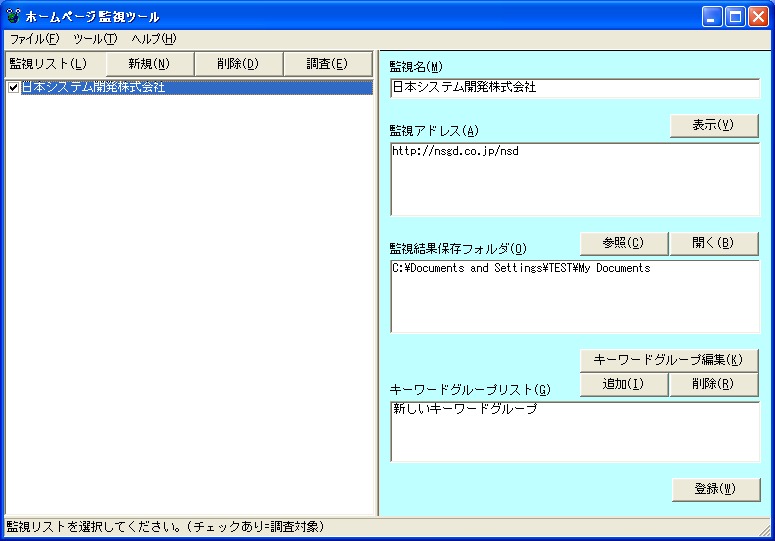
Task: Click the 表示(V) button
Action: pos(714,125)
